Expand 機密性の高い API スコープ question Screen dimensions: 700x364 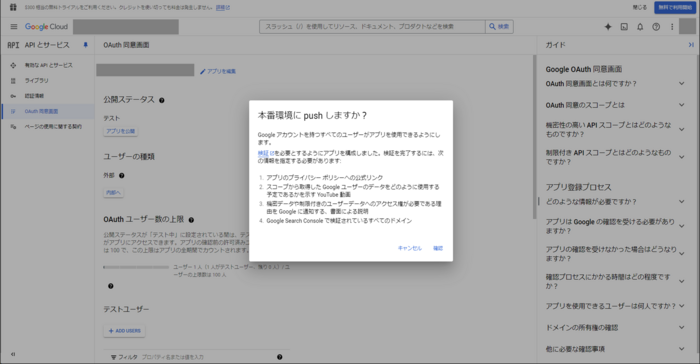pos(615,130)
